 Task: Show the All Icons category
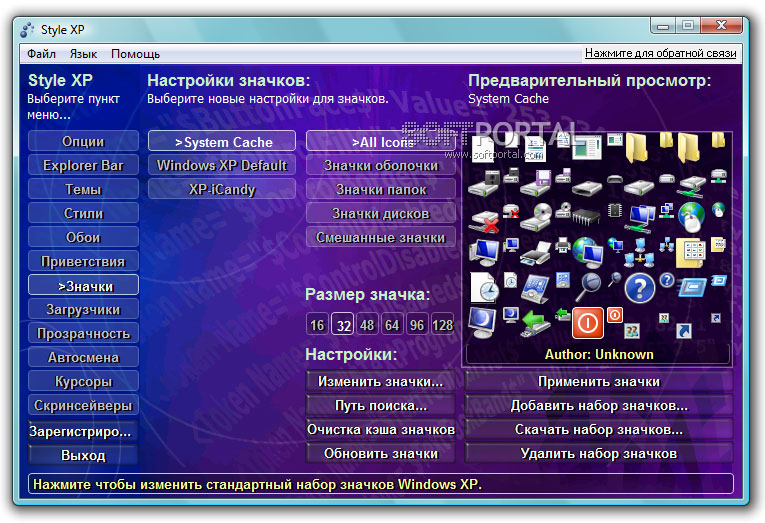(382, 141)
